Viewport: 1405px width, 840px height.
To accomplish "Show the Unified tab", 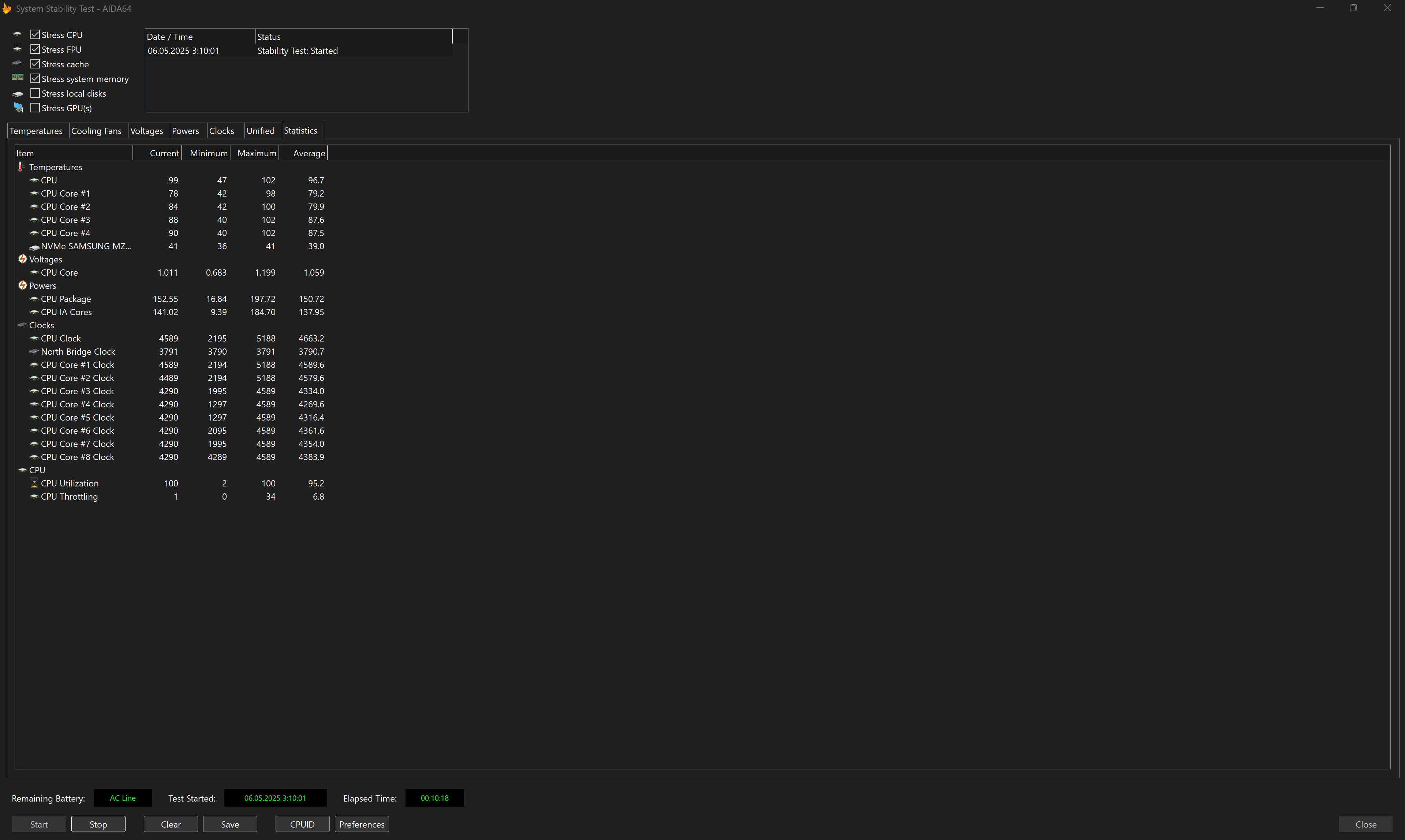I will 260,131.
